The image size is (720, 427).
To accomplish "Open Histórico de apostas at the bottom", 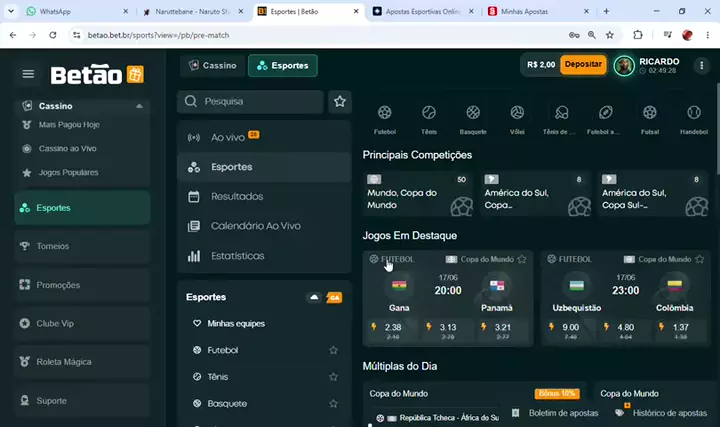I will pos(662,413).
